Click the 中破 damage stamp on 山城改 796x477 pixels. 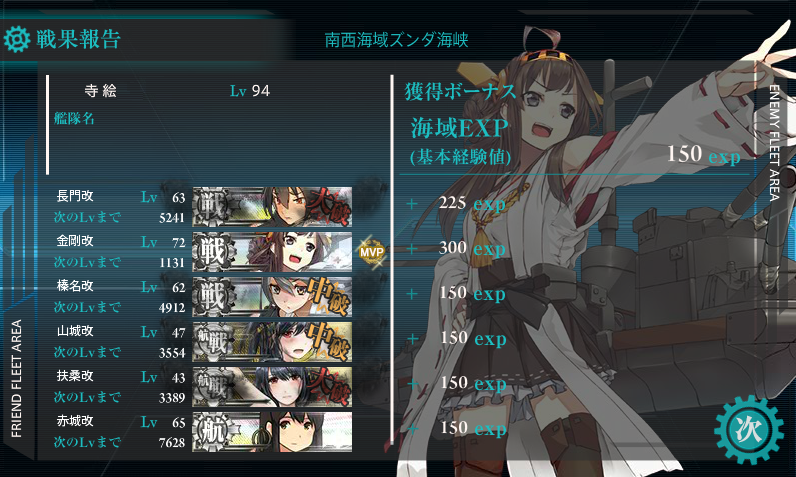click(x=331, y=342)
